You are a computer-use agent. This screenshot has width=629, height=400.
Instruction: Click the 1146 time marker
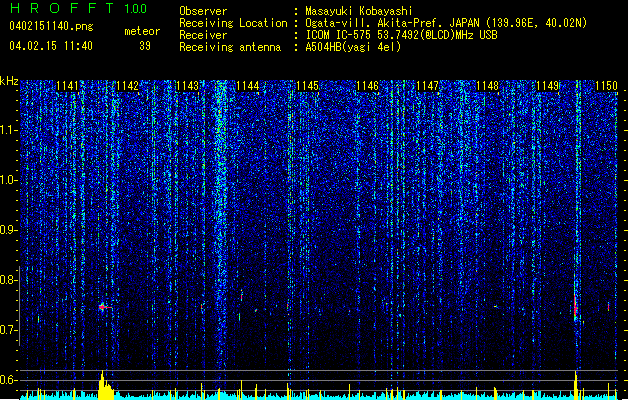pyautogui.click(x=367, y=86)
